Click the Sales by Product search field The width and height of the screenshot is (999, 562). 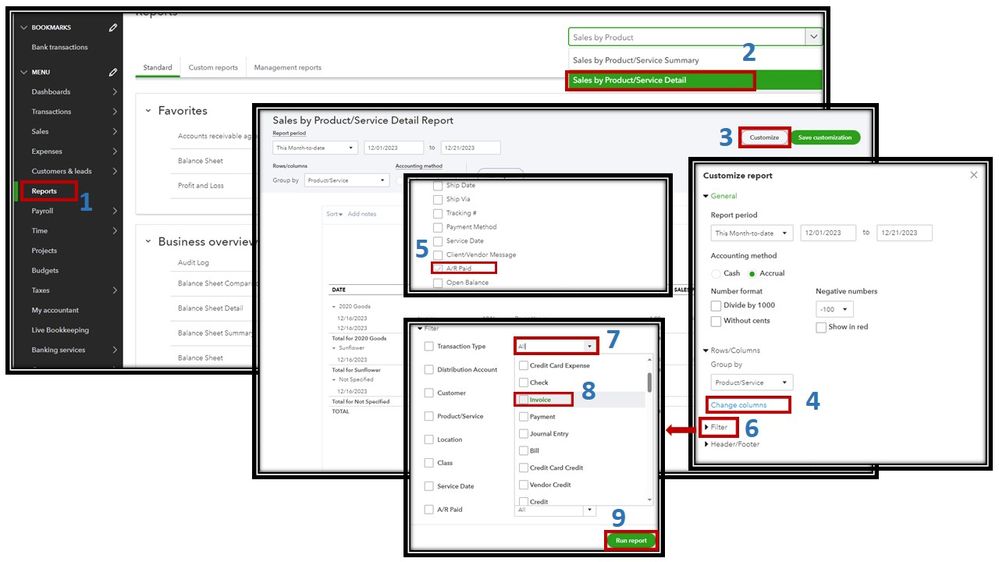[x=687, y=37]
